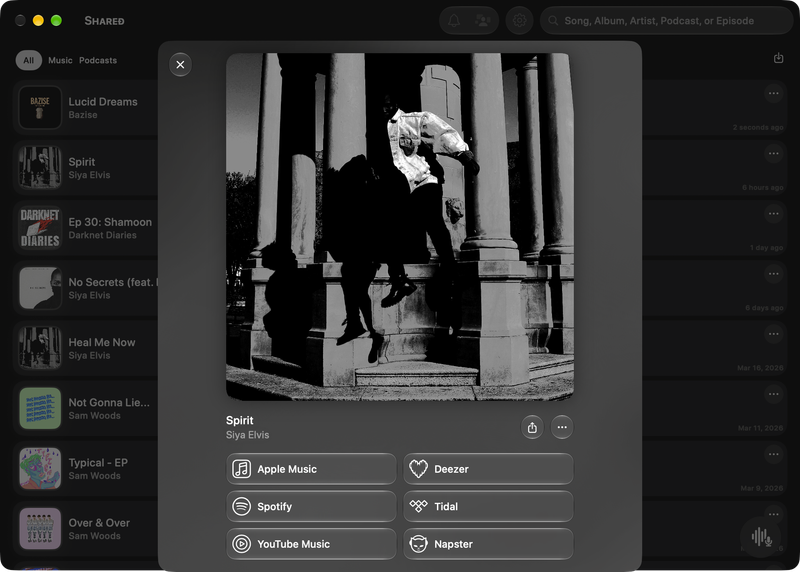Click the Not Gonna Lie cover thumbnail
This screenshot has width=800, height=572.
coord(40,408)
